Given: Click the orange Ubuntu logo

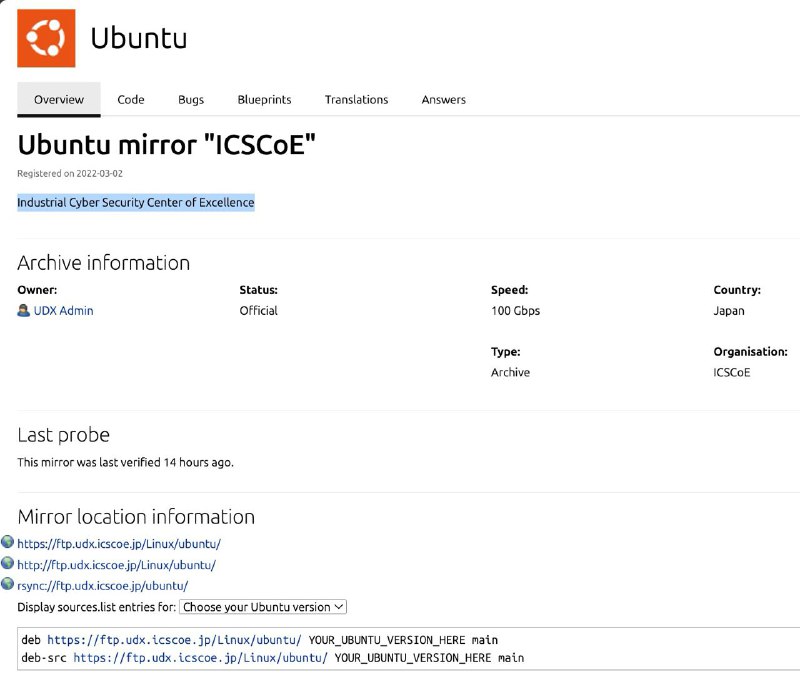Looking at the screenshot, I should click(46, 38).
